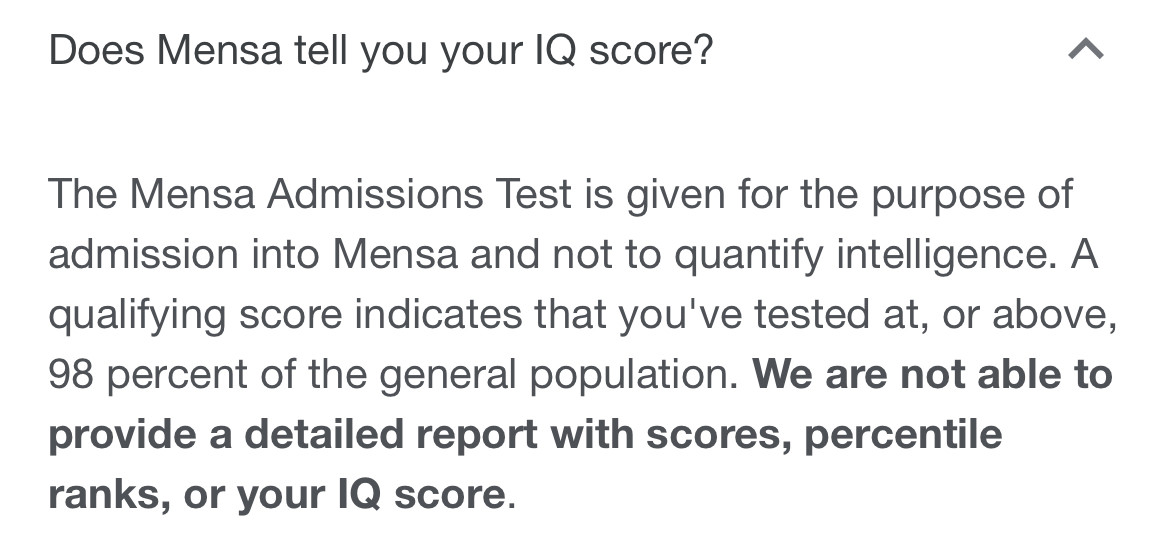Screen dimensions: 1170x556
Task: Click the "Does Mensa tell you your IQ score?" question
Action: pos(381,50)
